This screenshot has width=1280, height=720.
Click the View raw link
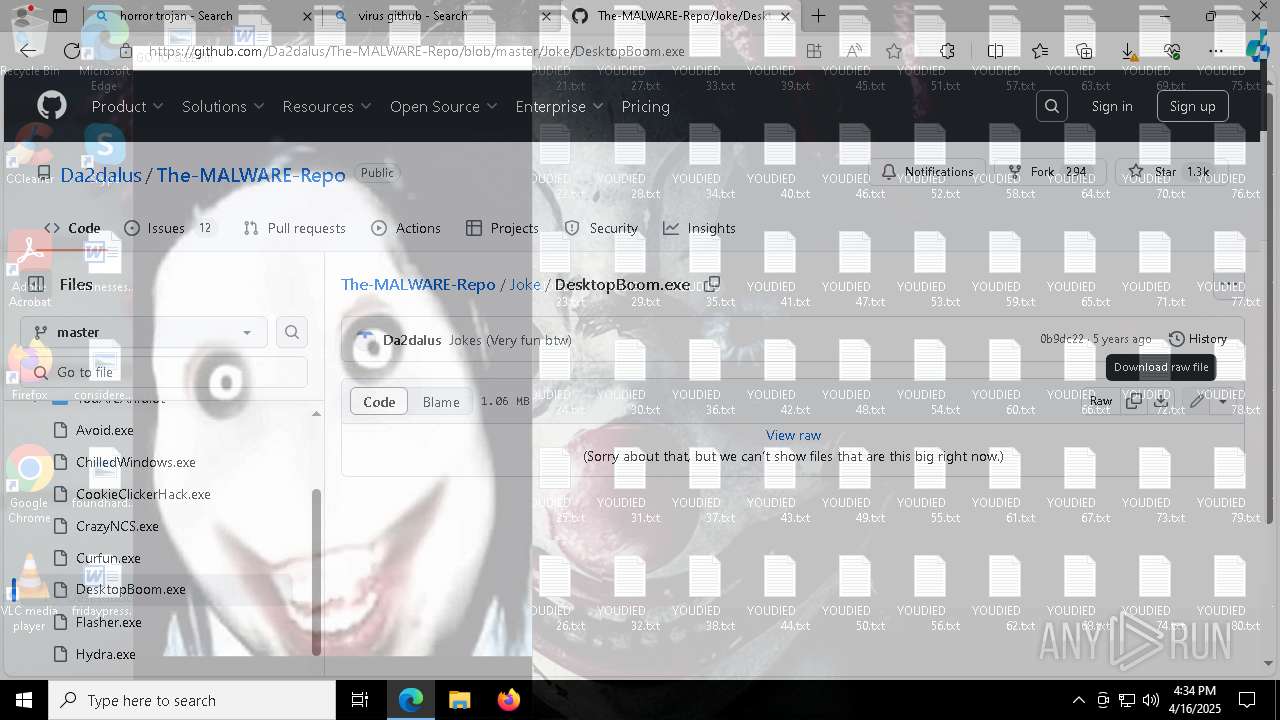tap(793, 435)
